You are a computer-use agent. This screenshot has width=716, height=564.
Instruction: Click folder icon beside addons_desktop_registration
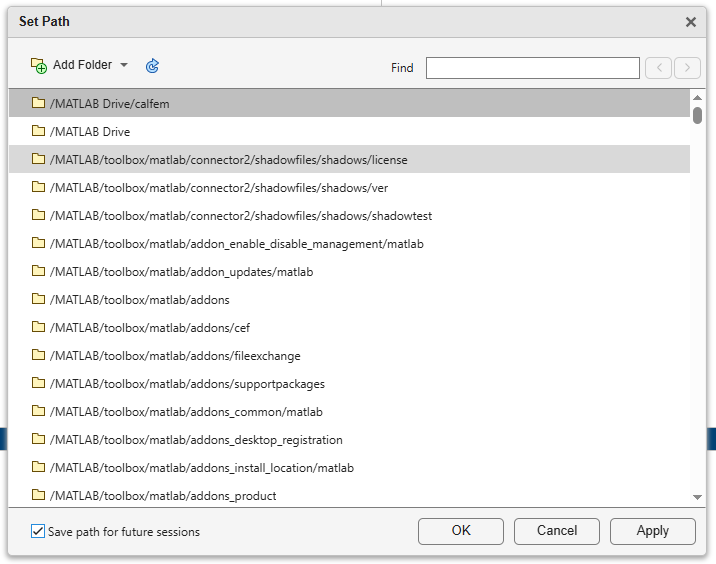(38, 438)
